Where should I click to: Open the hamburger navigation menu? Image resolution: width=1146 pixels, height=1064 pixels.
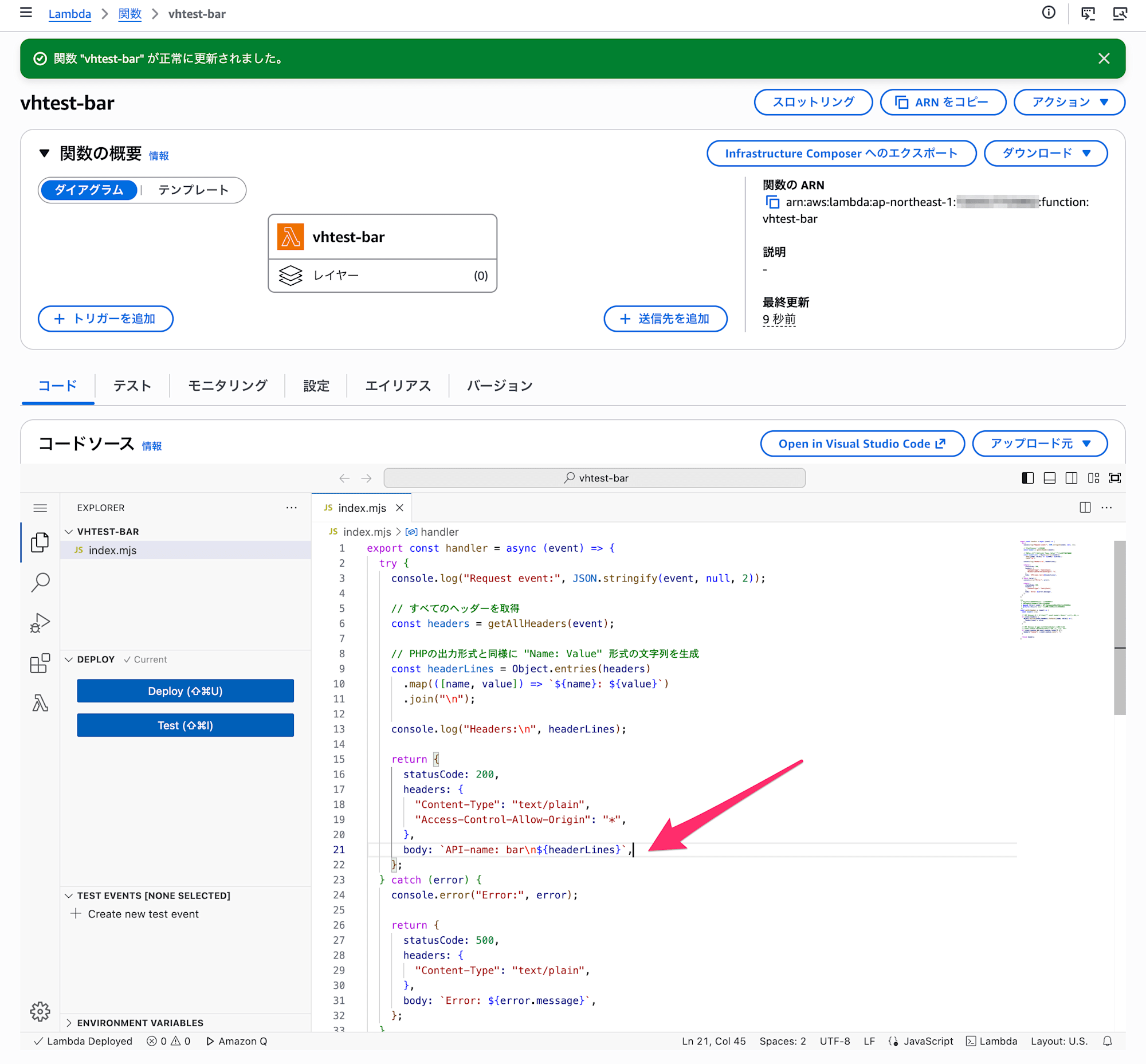(26, 13)
